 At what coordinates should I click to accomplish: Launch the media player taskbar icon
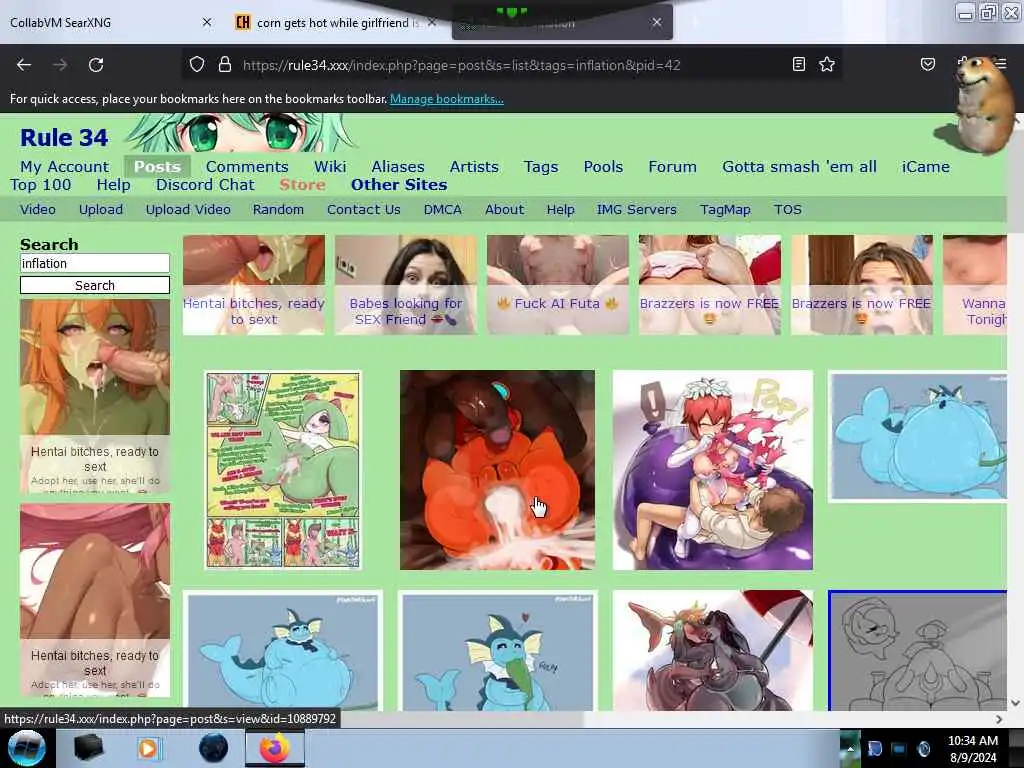coord(148,748)
